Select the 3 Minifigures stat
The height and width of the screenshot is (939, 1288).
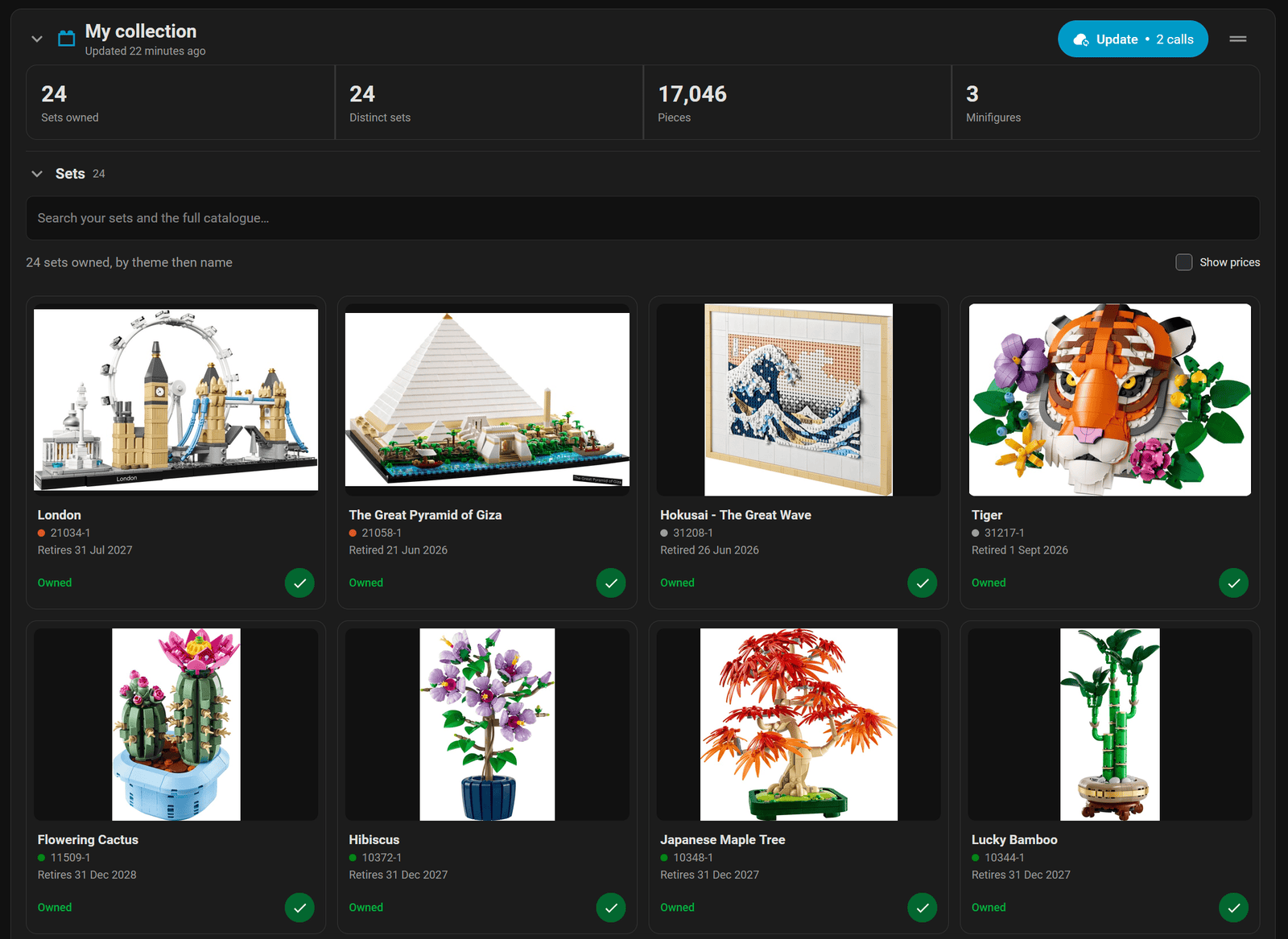click(x=1105, y=102)
